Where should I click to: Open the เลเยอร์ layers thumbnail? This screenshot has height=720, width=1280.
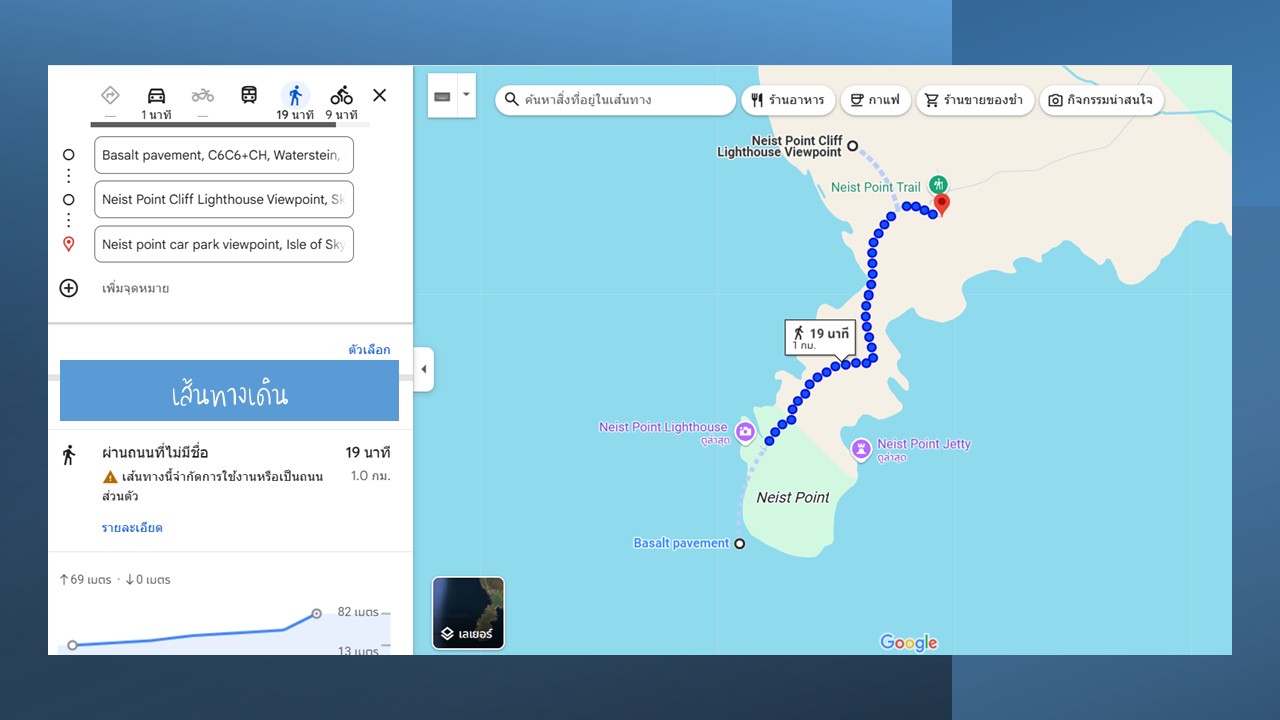coord(468,613)
